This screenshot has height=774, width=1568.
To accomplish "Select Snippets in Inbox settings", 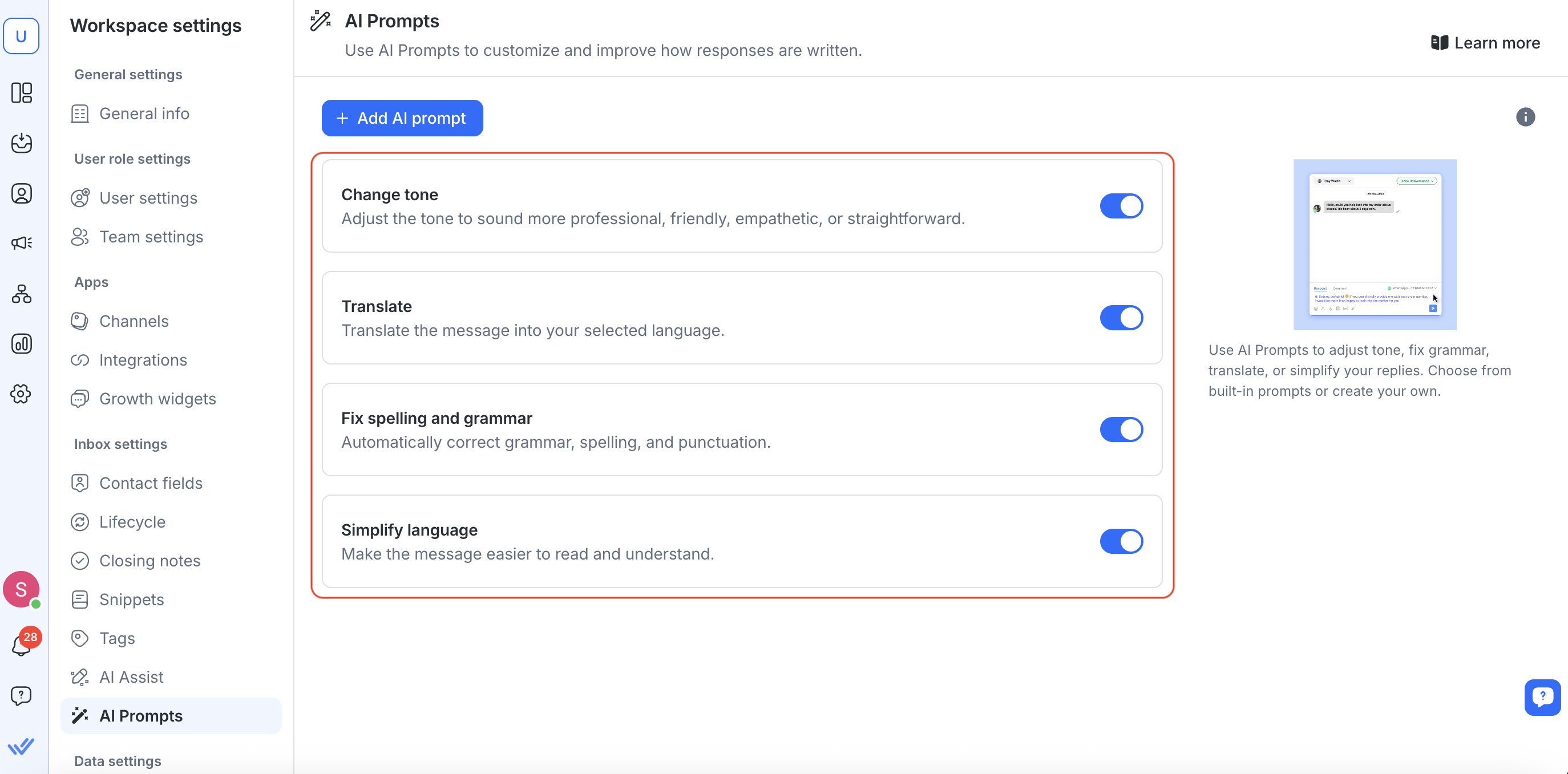I will pyautogui.click(x=131, y=599).
